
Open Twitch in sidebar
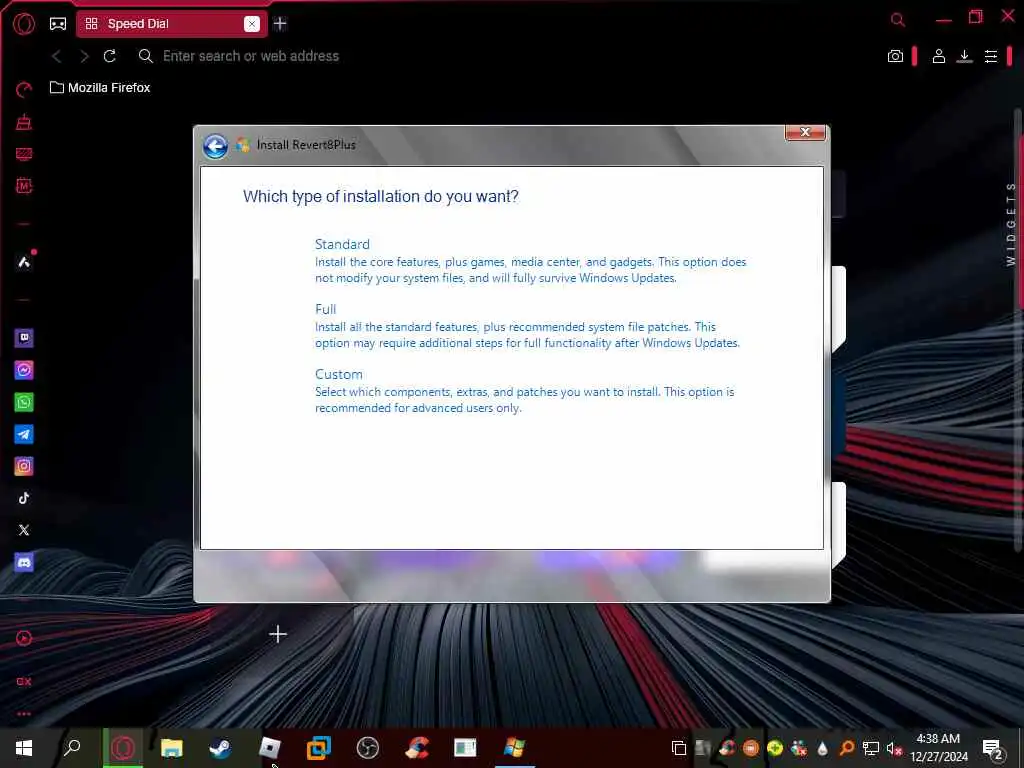24,338
